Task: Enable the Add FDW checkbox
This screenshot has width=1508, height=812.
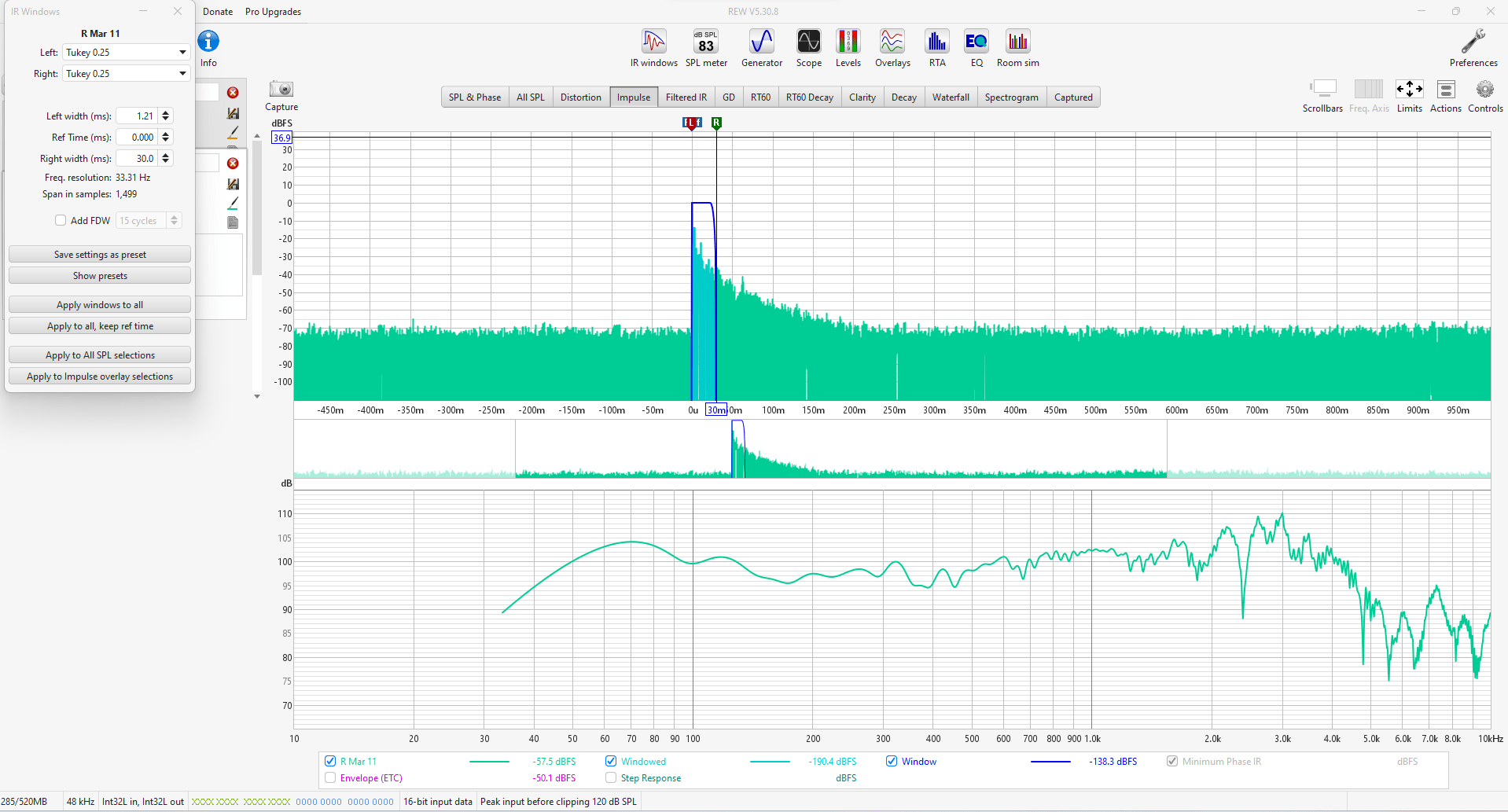Action: click(61, 221)
